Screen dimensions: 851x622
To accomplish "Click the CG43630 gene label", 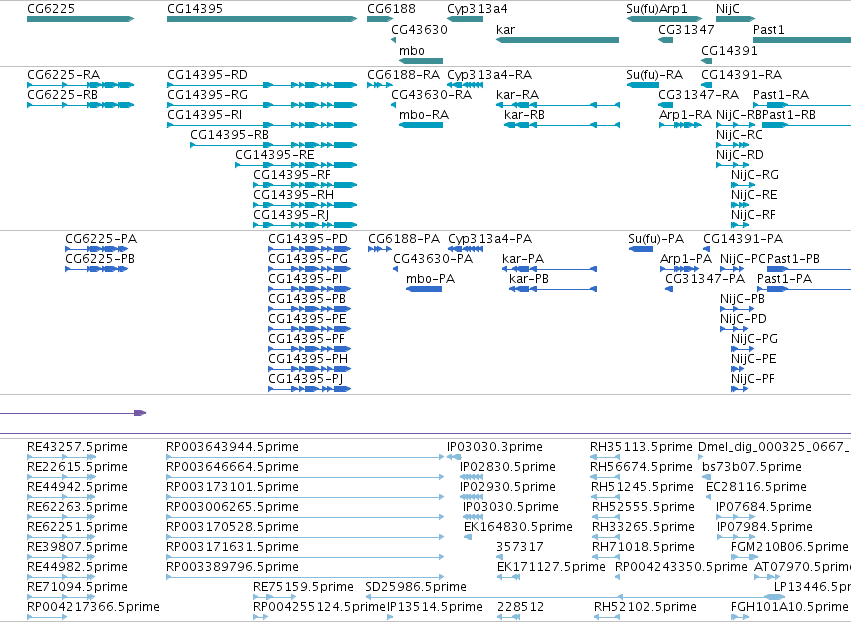I will (420, 29).
